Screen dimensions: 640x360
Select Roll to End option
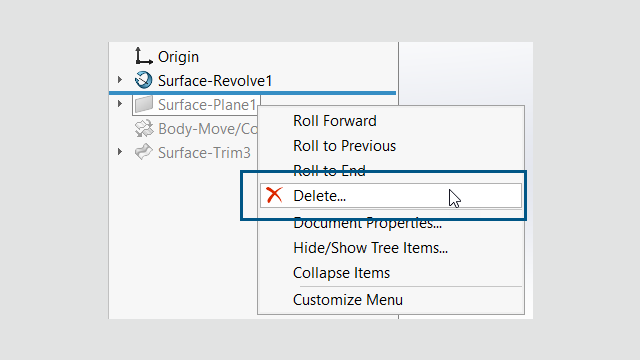click(329, 171)
